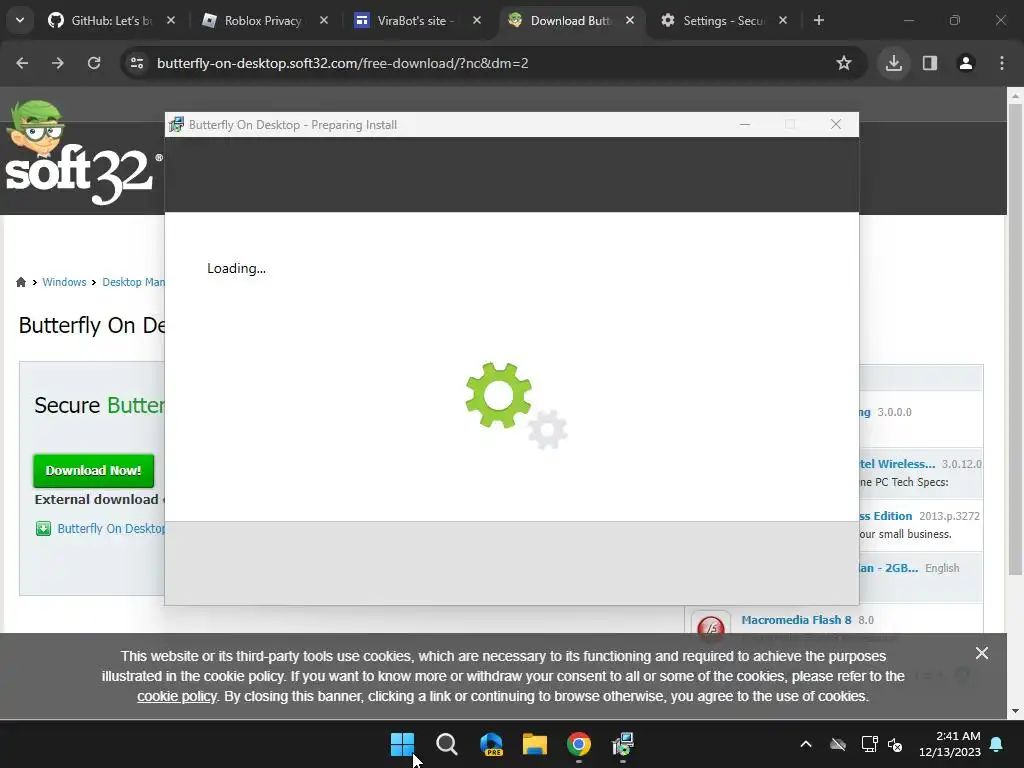
Task: Open the volume tray icon
Action: (895, 744)
